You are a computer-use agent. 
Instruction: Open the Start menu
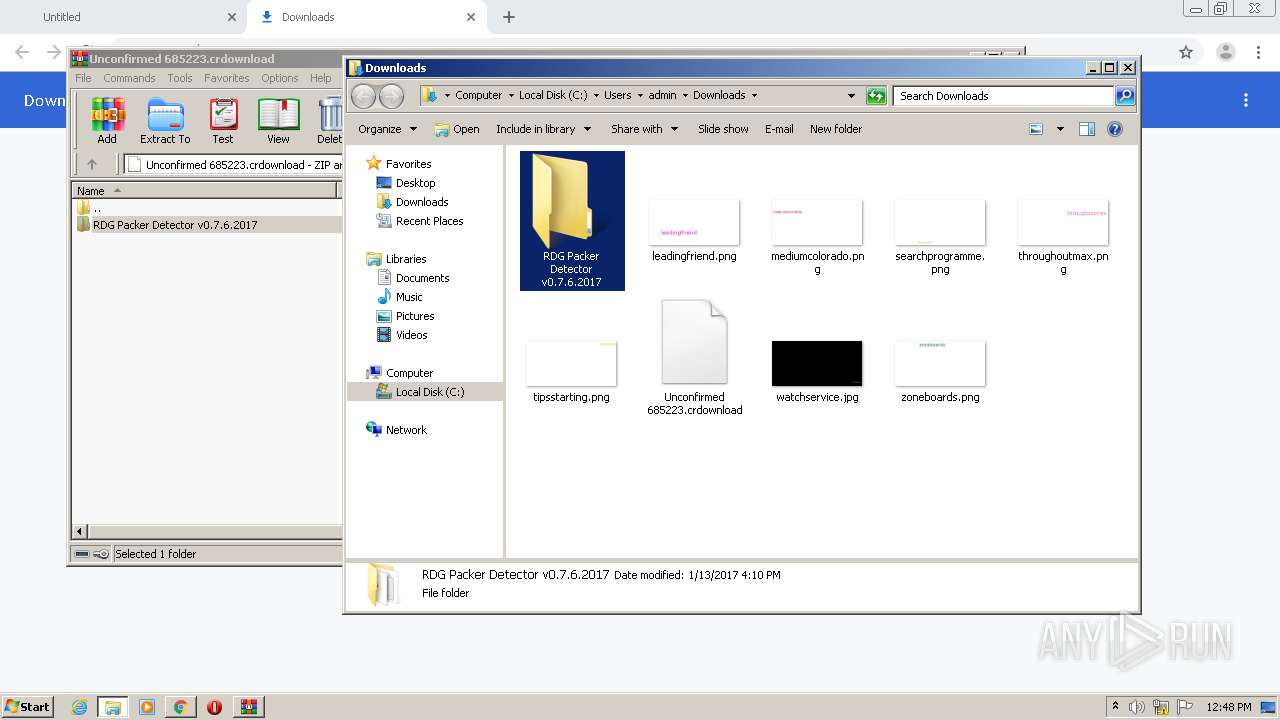[x=27, y=707]
